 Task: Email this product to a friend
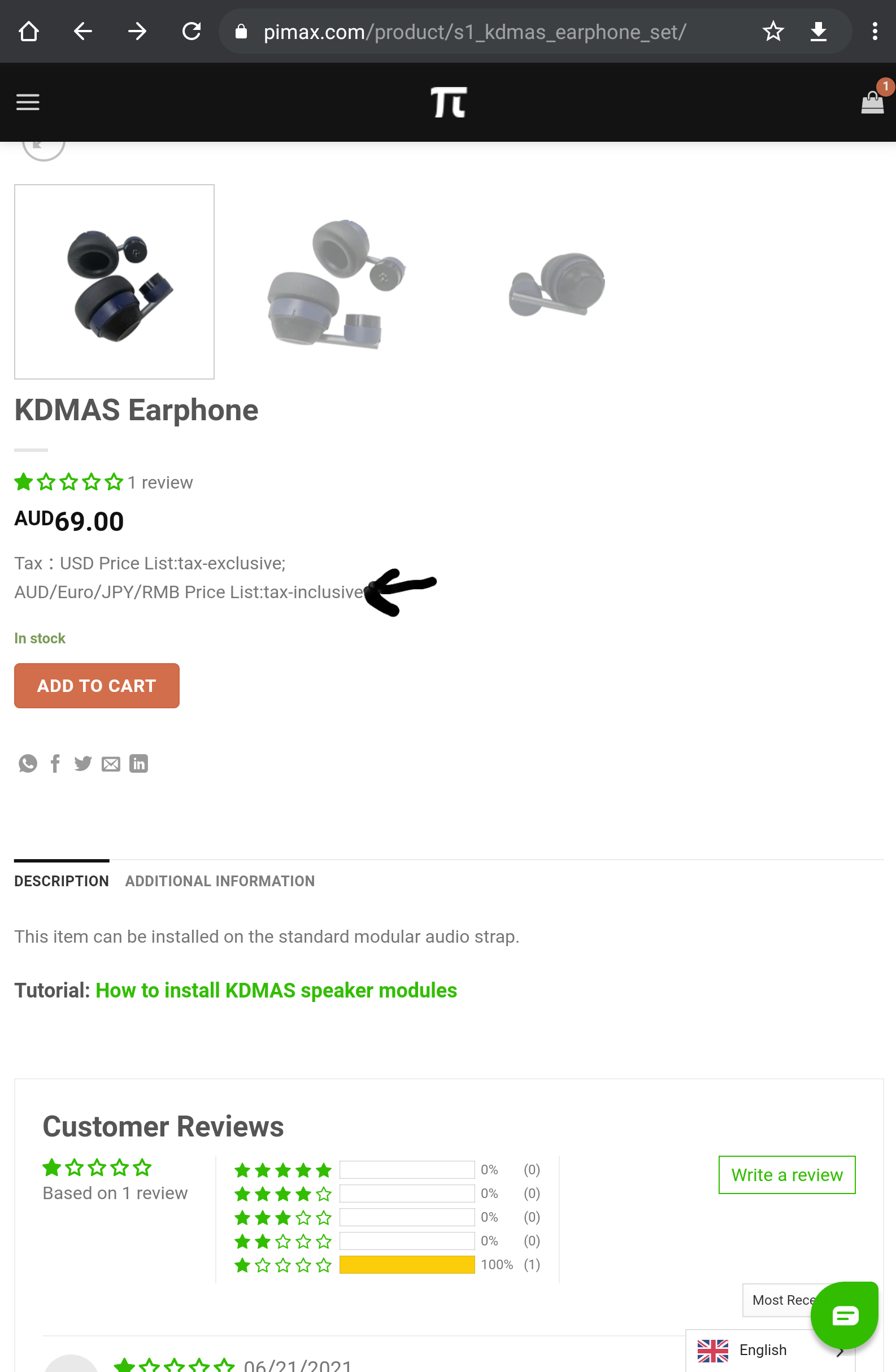(x=111, y=764)
